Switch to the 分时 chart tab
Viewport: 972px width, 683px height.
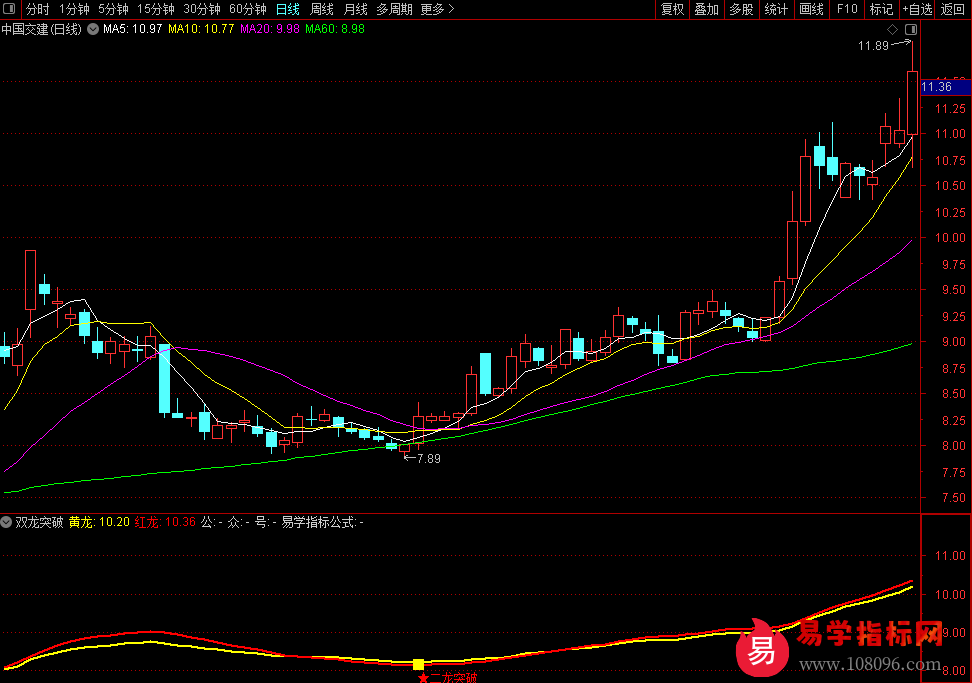(37, 9)
